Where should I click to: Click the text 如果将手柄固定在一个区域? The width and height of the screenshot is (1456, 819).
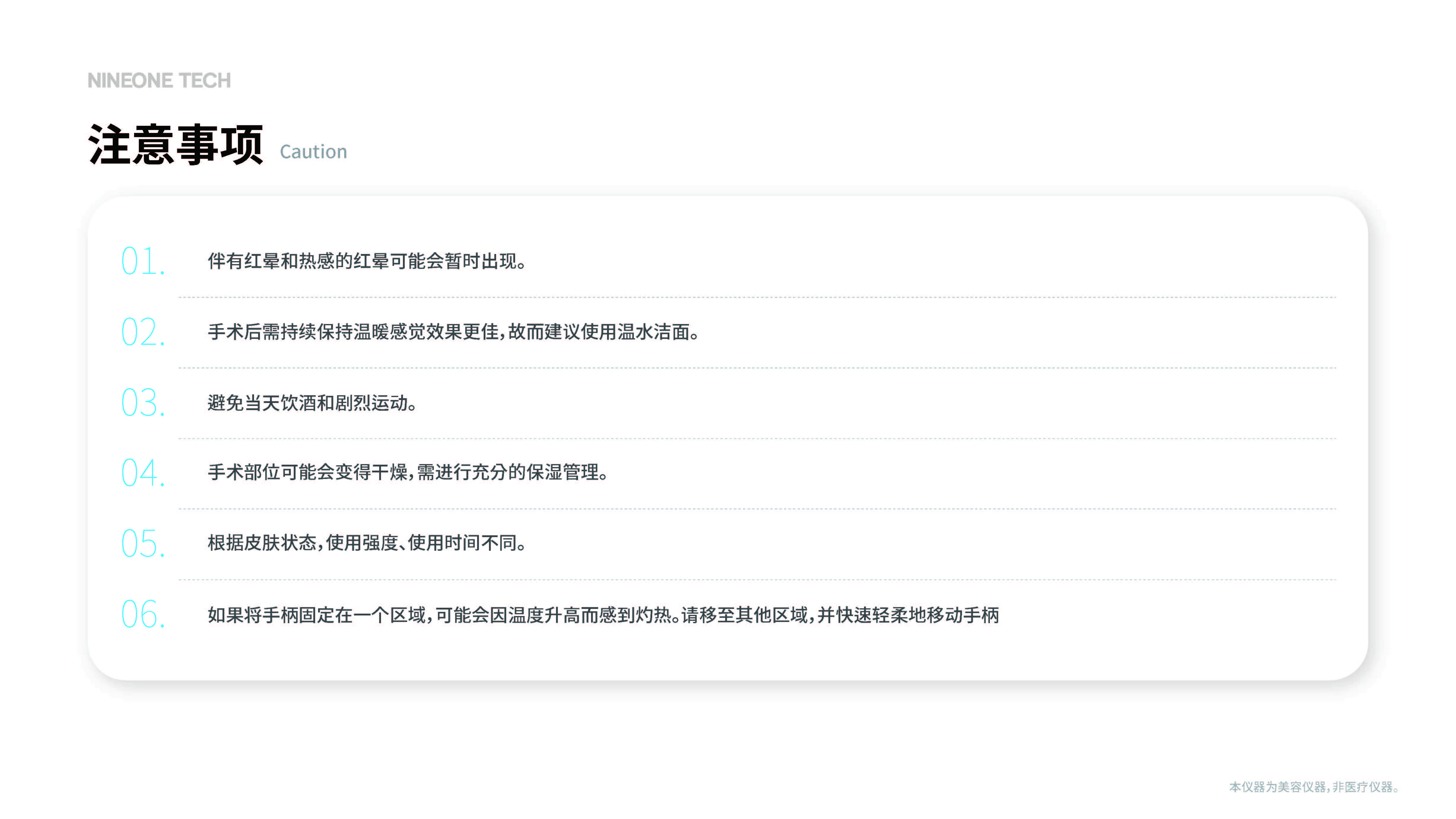pos(317,615)
